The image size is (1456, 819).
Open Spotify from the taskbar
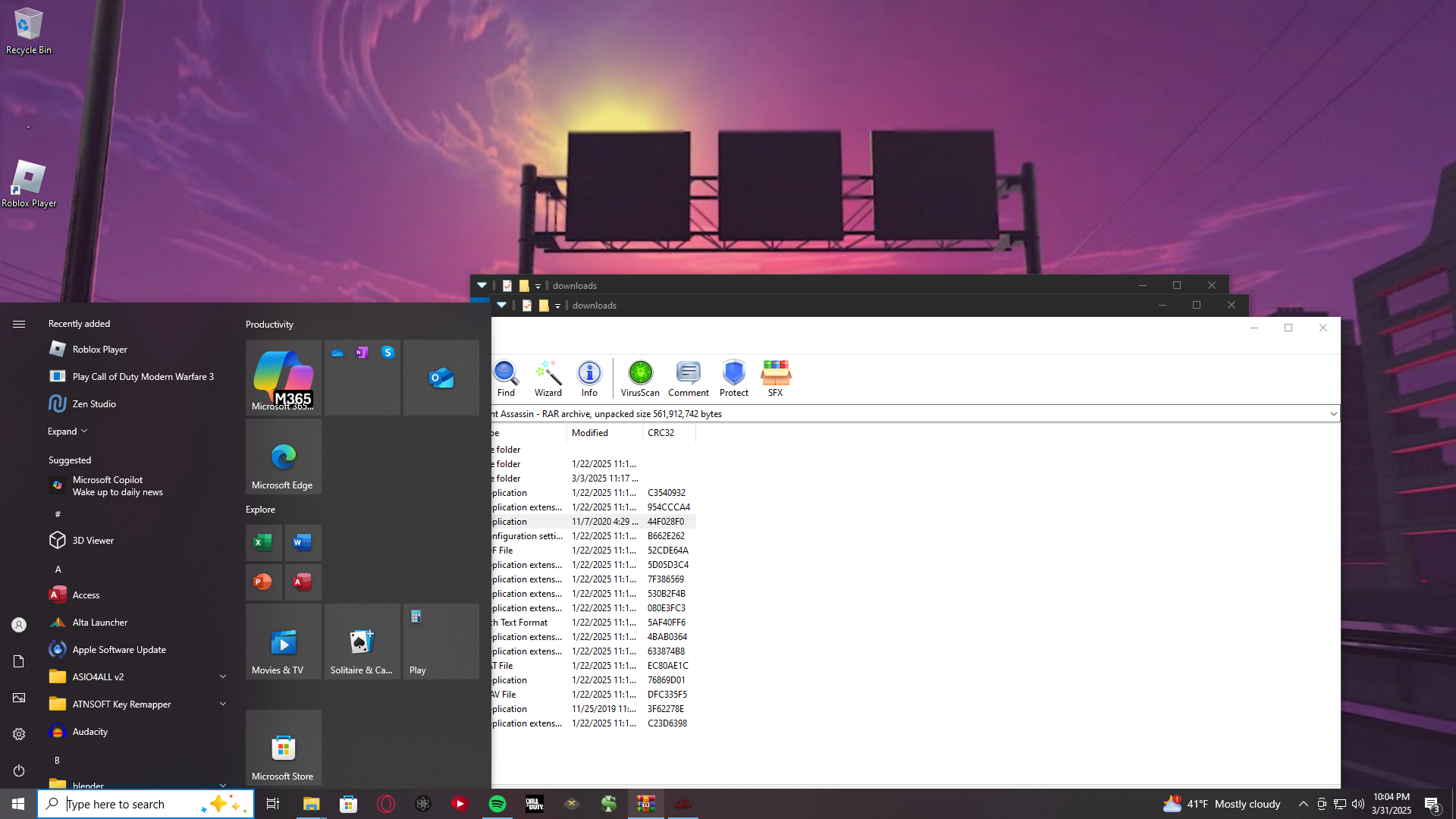pyautogui.click(x=497, y=804)
